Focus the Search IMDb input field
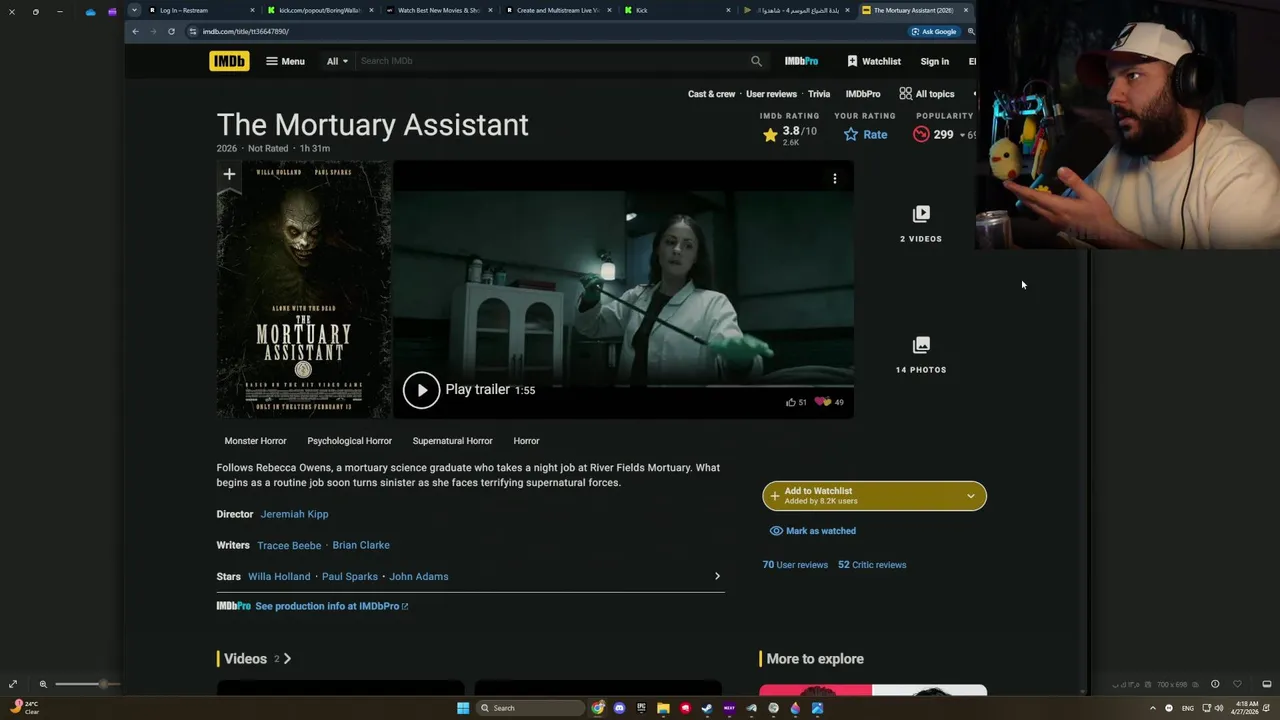The image size is (1280, 720). 550,61
